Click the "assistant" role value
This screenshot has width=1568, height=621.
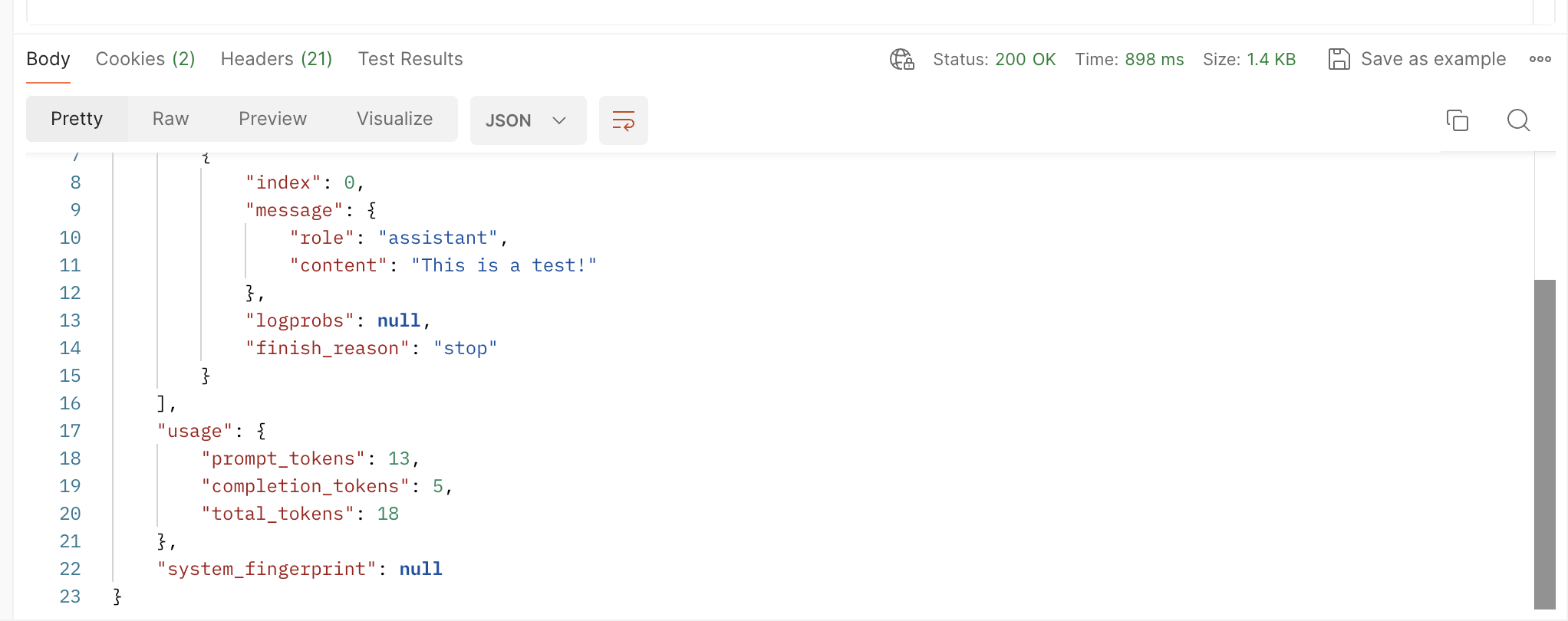(437, 238)
